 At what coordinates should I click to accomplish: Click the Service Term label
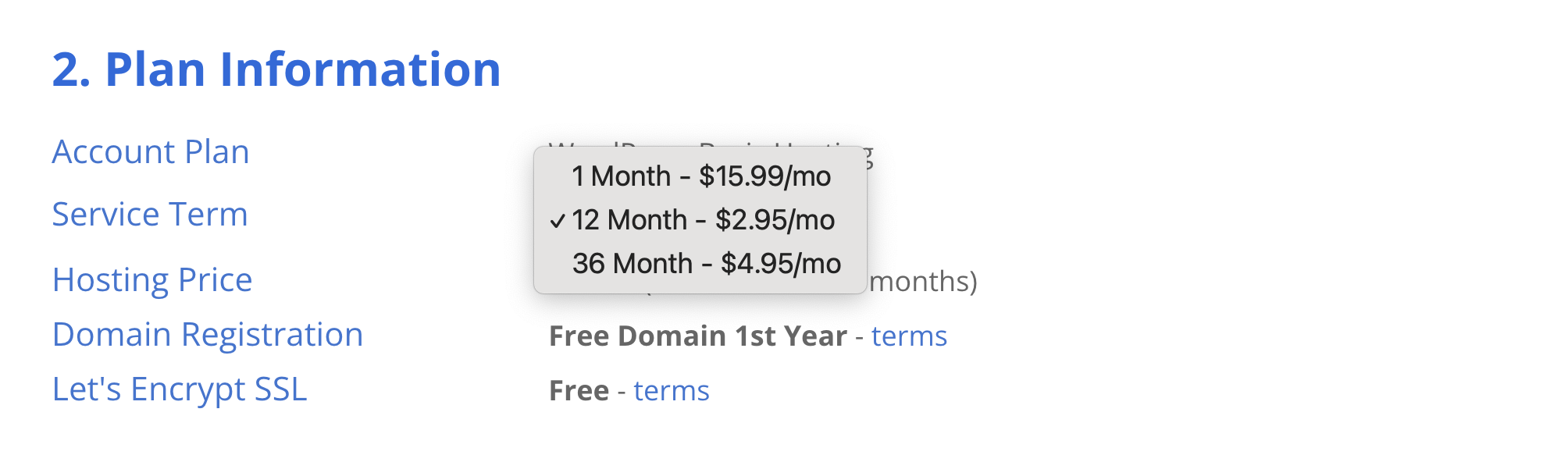coord(150,215)
